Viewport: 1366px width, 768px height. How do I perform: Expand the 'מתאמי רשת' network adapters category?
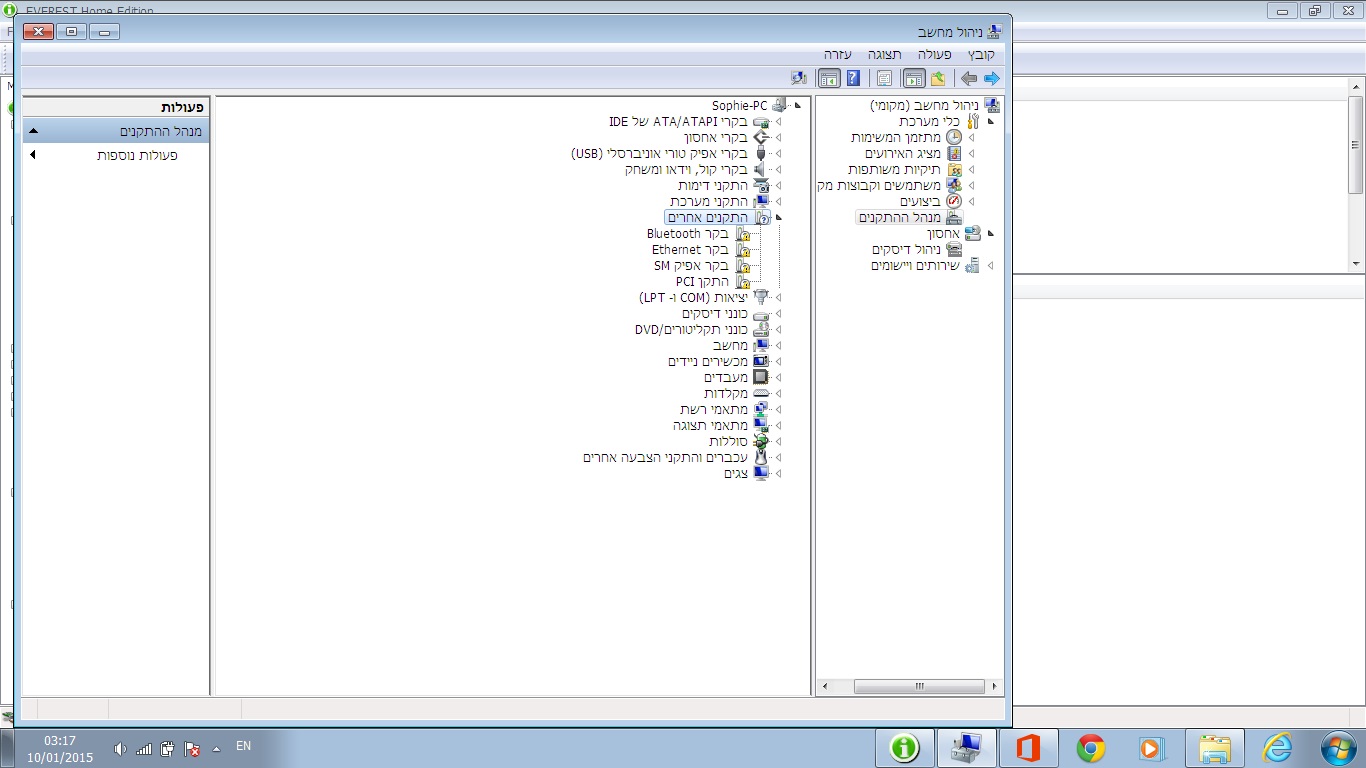coord(778,409)
